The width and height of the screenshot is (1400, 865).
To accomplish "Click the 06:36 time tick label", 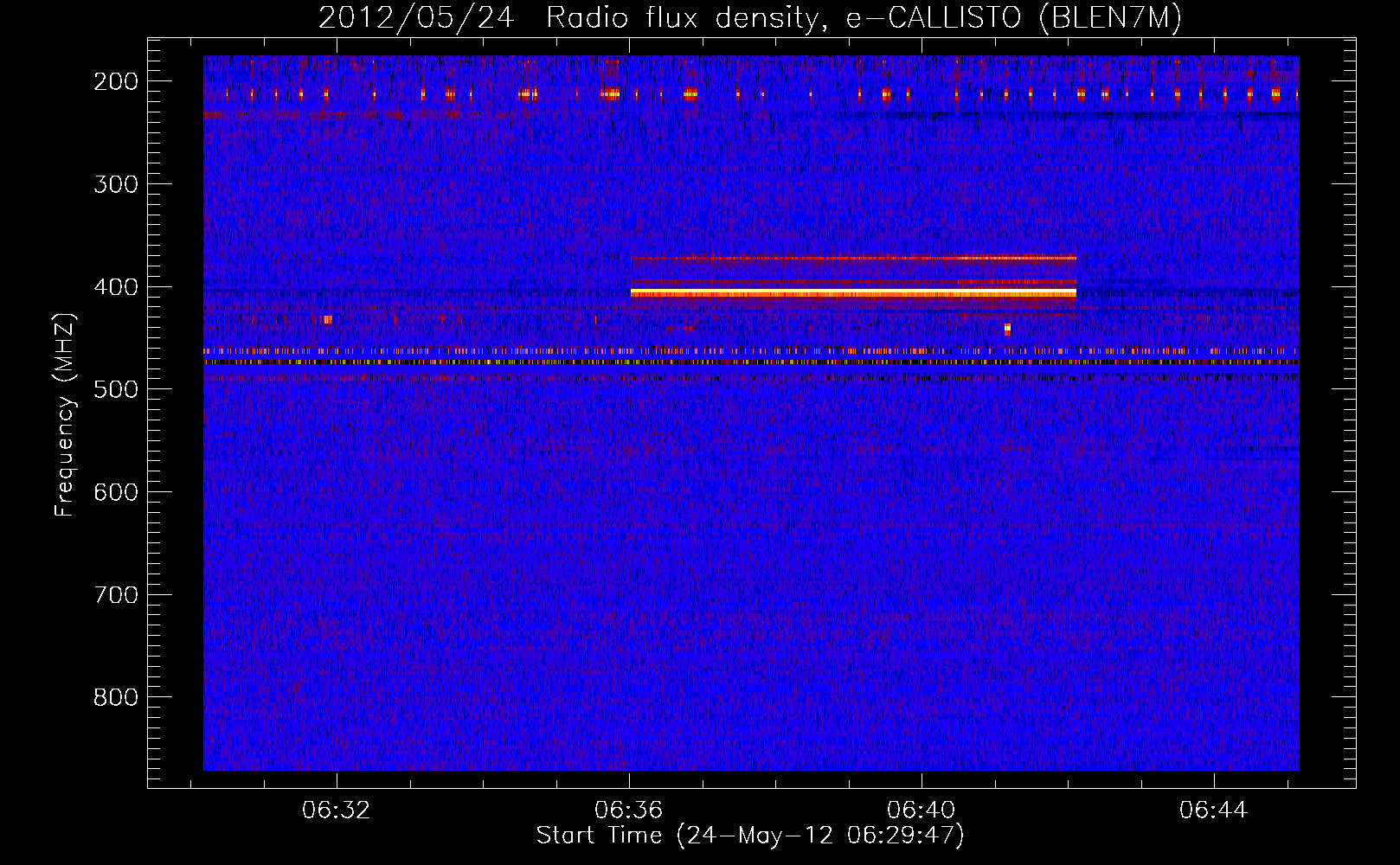I will coord(629,810).
